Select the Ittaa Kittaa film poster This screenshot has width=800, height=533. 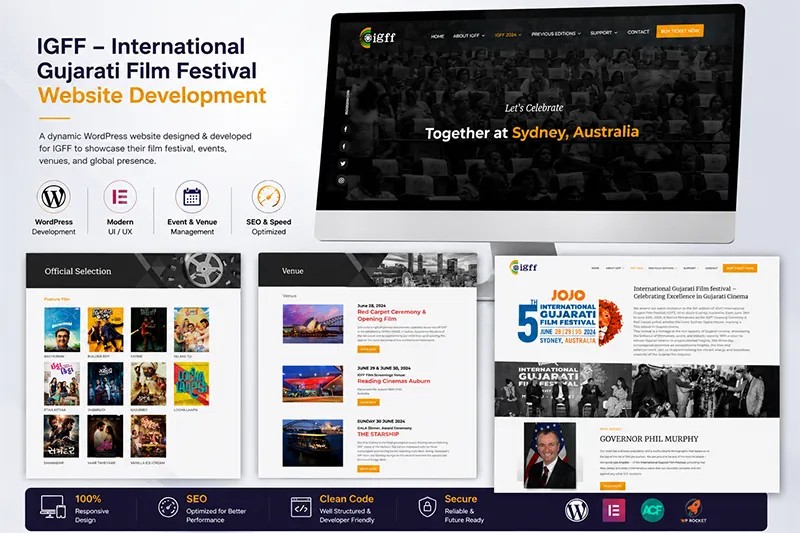click(x=62, y=384)
